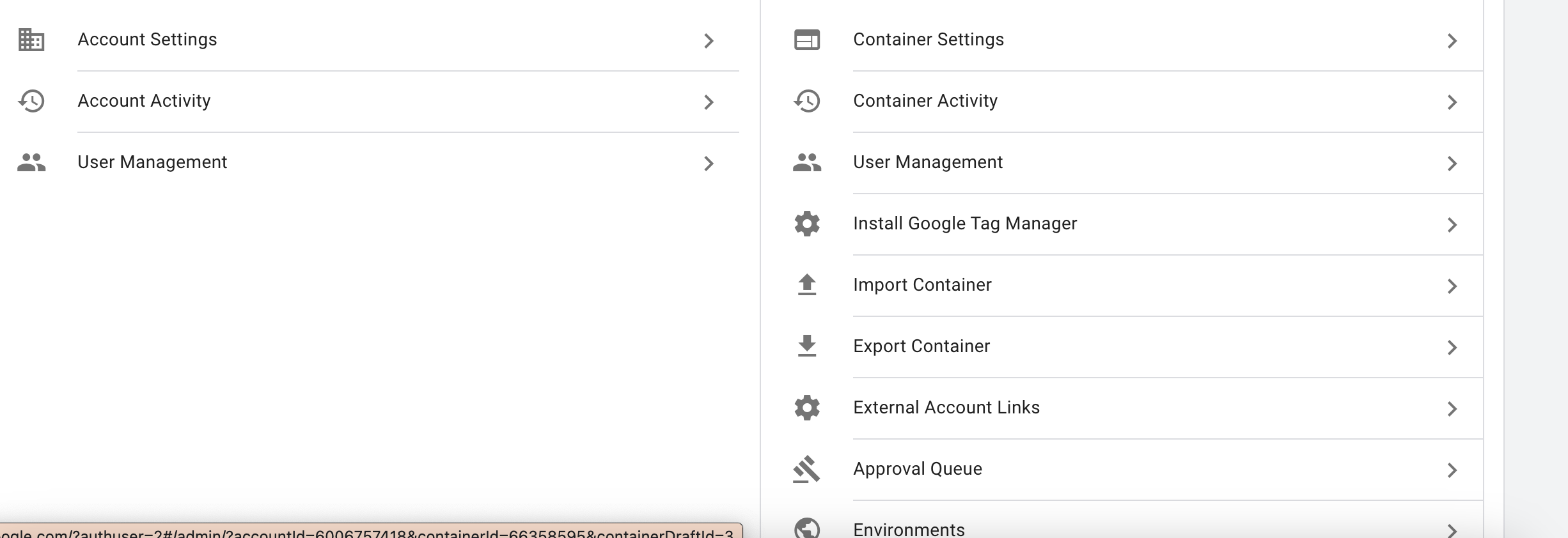Click the chevron beside account User Management
The image size is (1568, 538).
pos(709,164)
